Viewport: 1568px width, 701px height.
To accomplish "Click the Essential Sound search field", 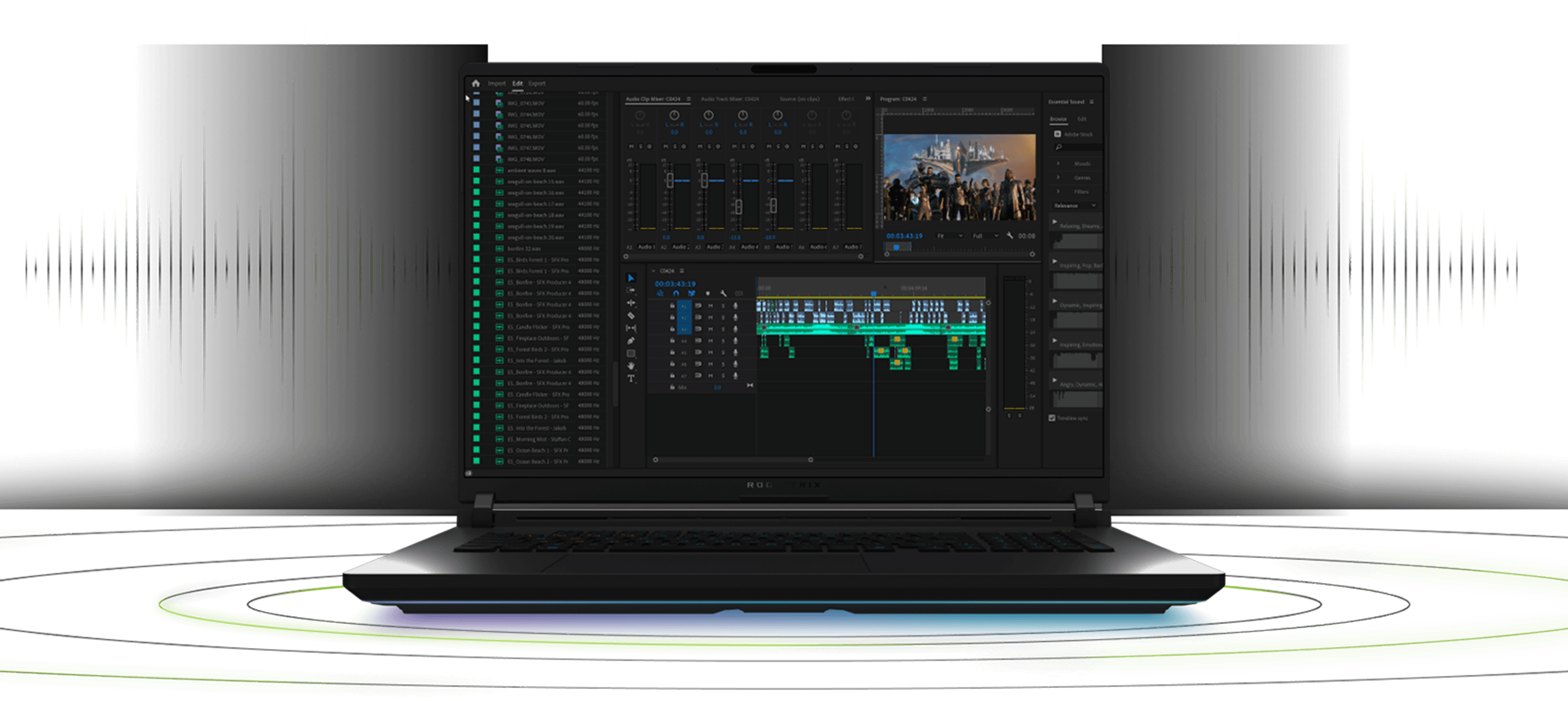I will click(1080, 147).
